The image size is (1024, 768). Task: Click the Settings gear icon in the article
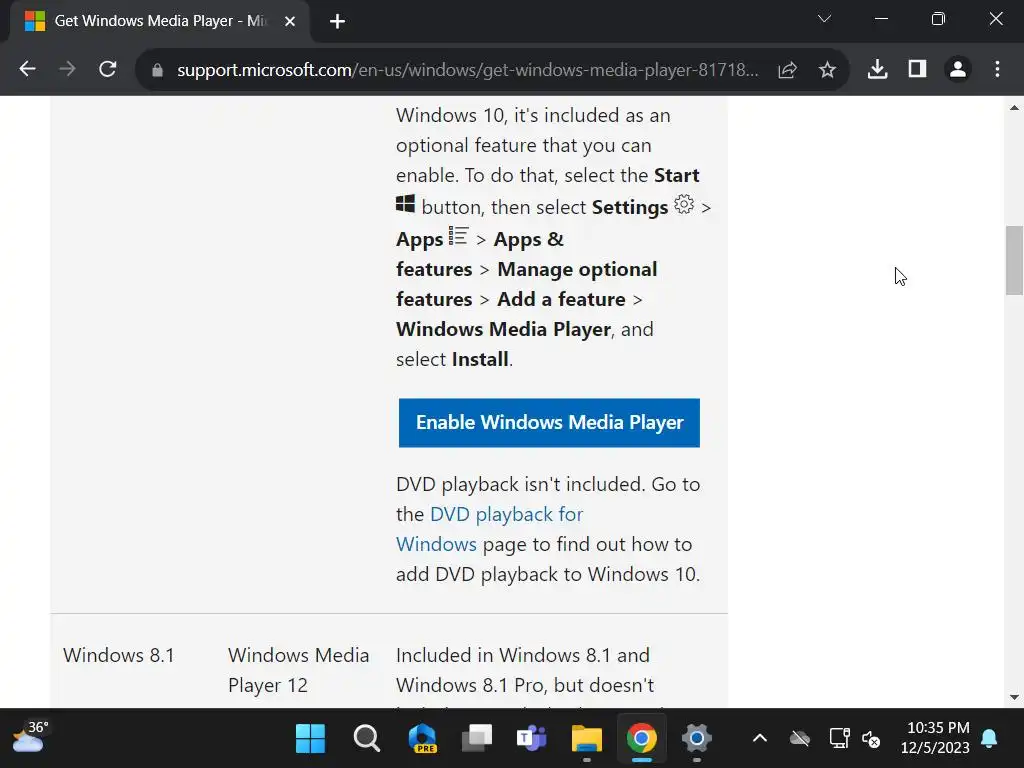(x=684, y=204)
